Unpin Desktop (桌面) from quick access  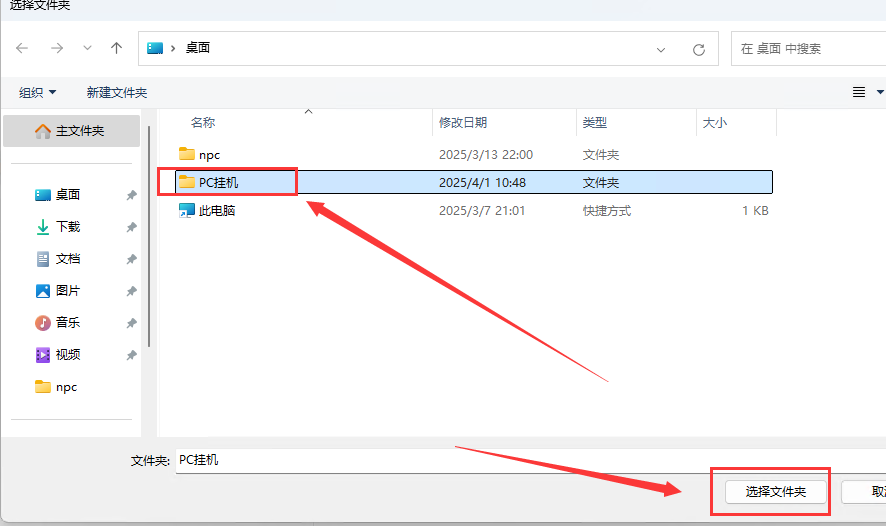[x=131, y=196]
